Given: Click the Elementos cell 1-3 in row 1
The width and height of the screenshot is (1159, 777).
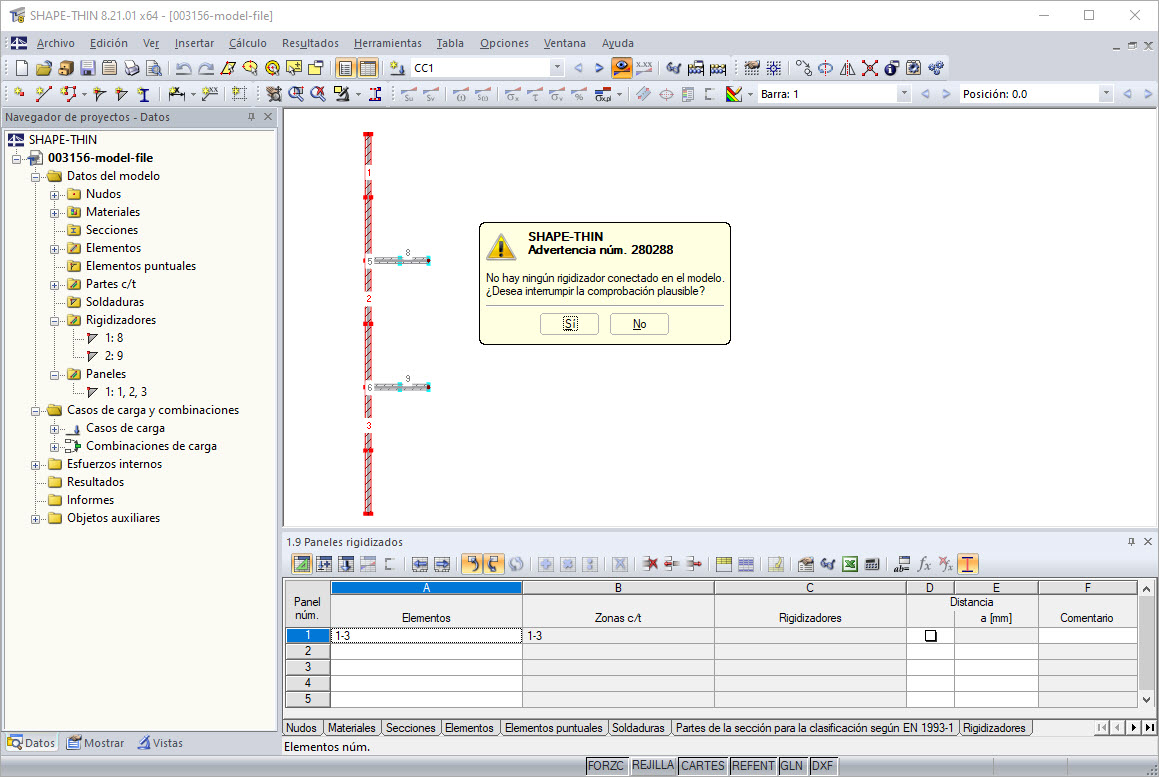Looking at the screenshot, I should (426, 636).
